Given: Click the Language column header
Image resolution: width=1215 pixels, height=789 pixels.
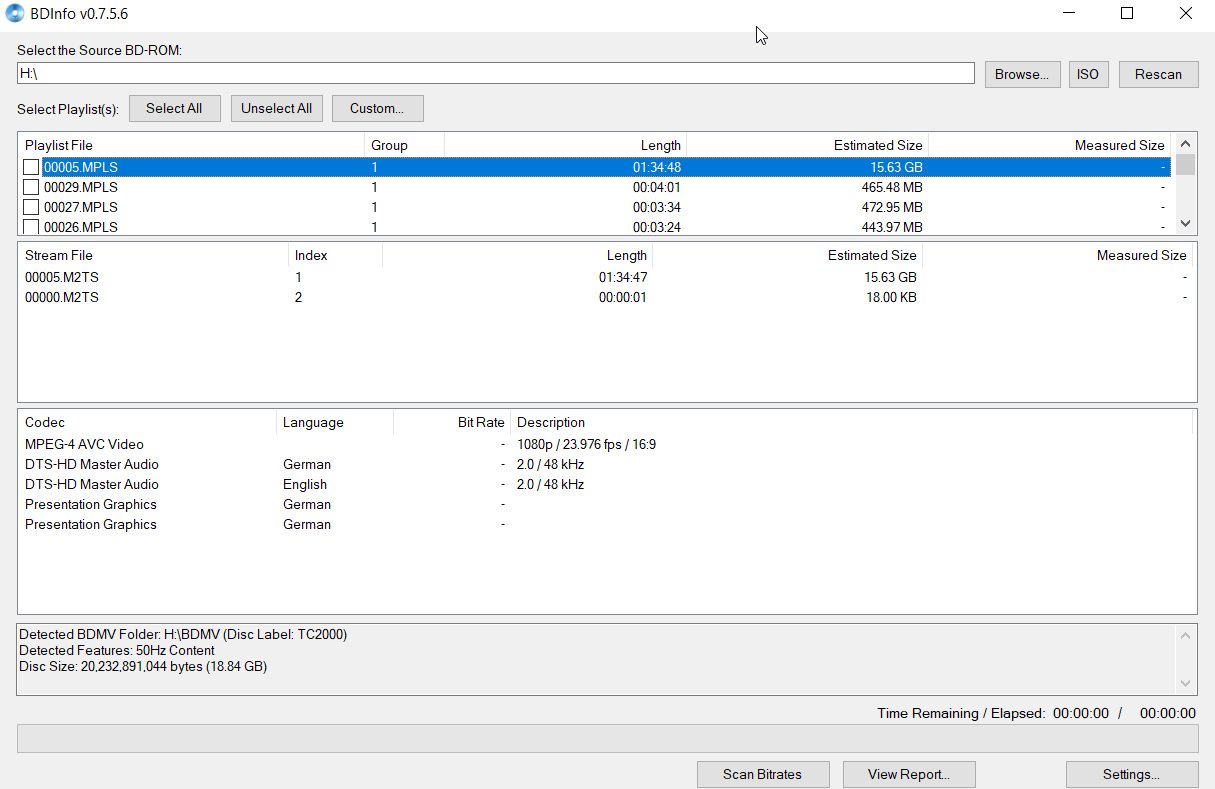Looking at the screenshot, I should point(335,422).
